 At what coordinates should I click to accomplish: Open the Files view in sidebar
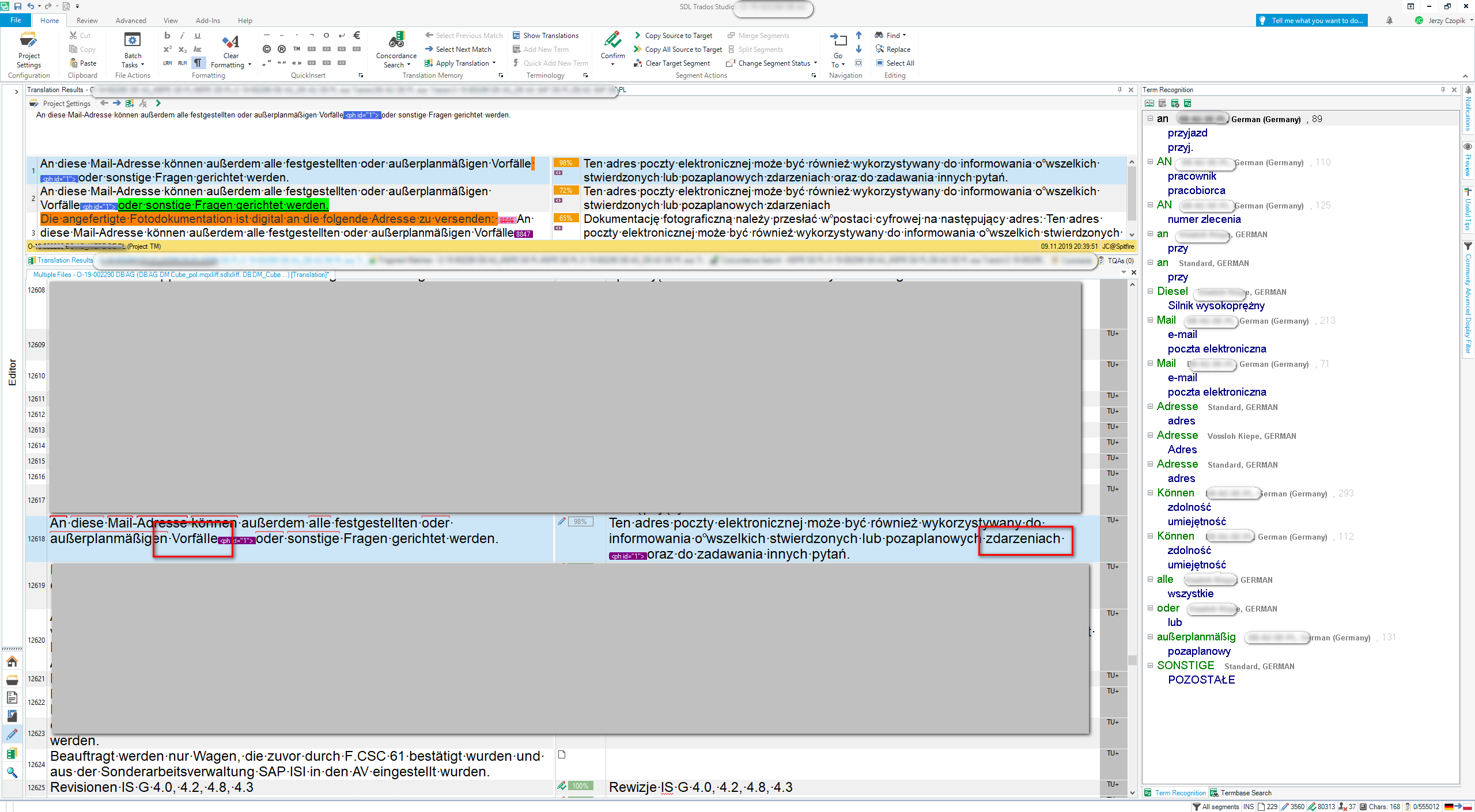(12, 698)
